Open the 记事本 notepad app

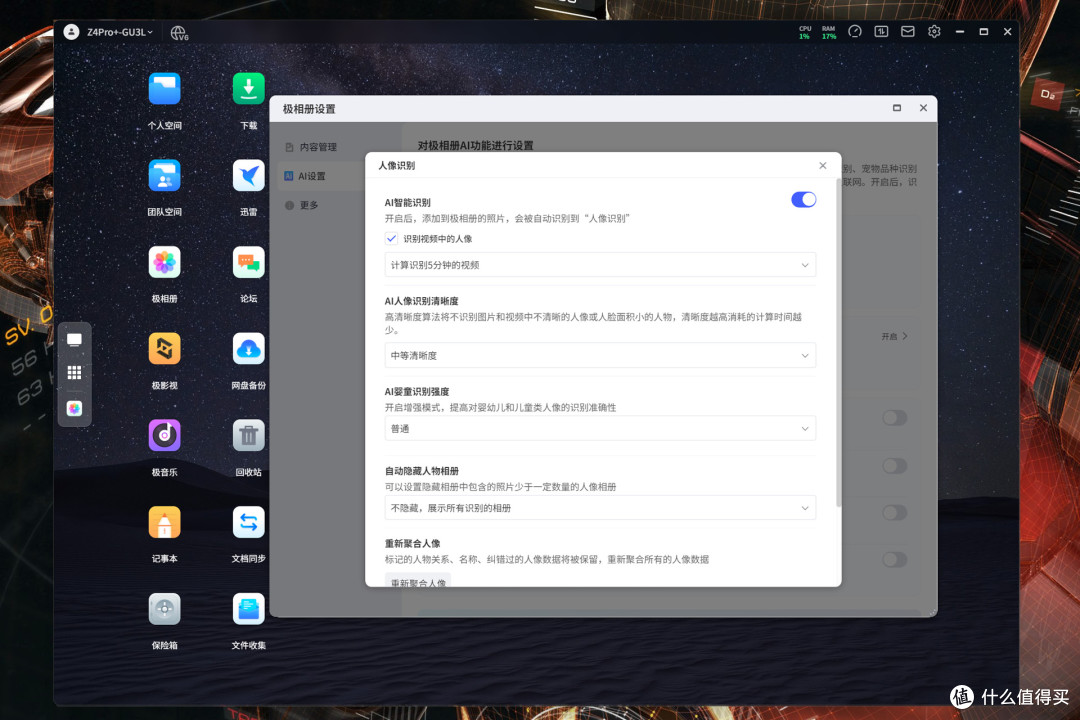165,523
